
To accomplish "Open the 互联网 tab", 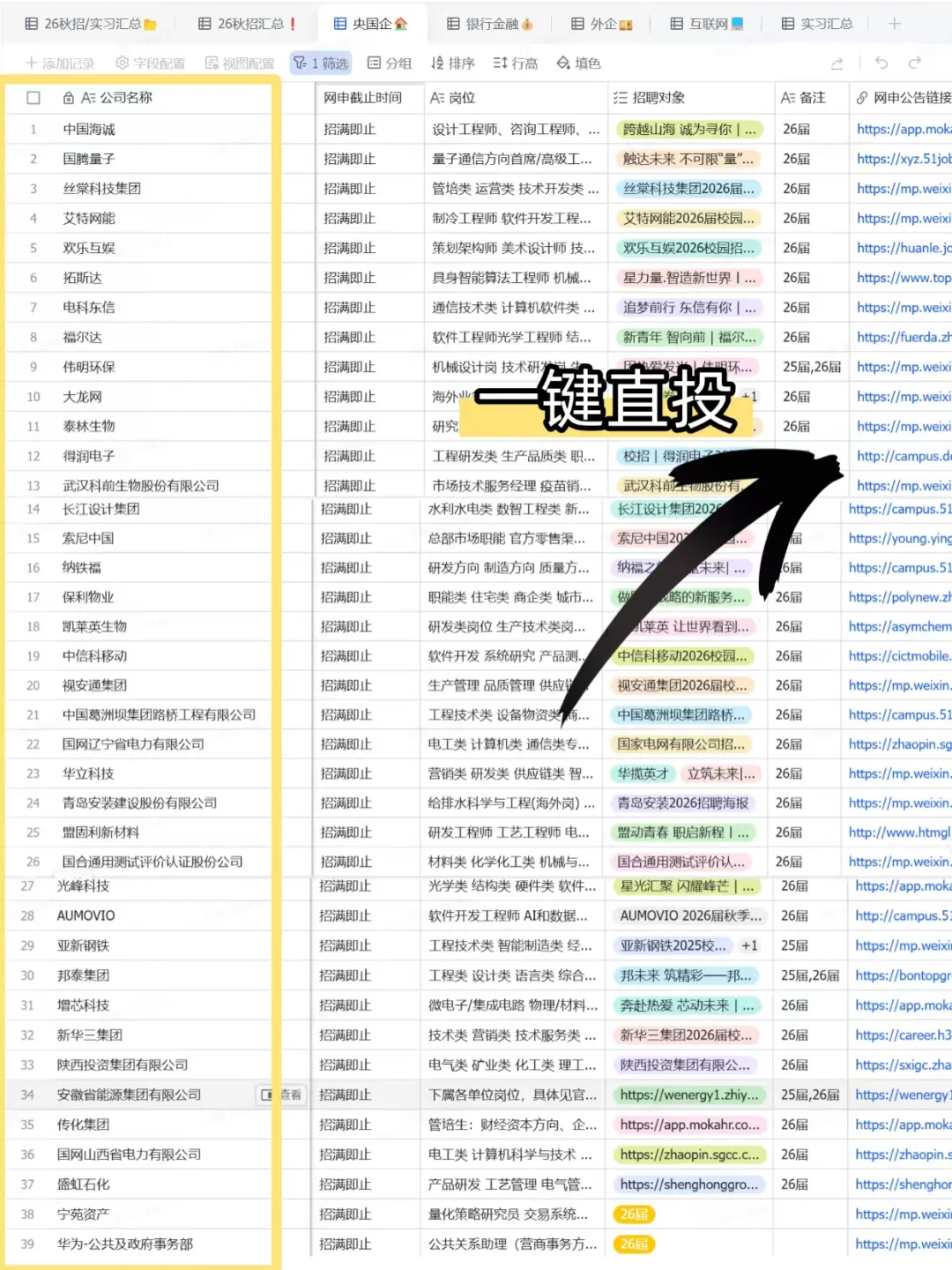I will pyautogui.click(x=707, y=24).
